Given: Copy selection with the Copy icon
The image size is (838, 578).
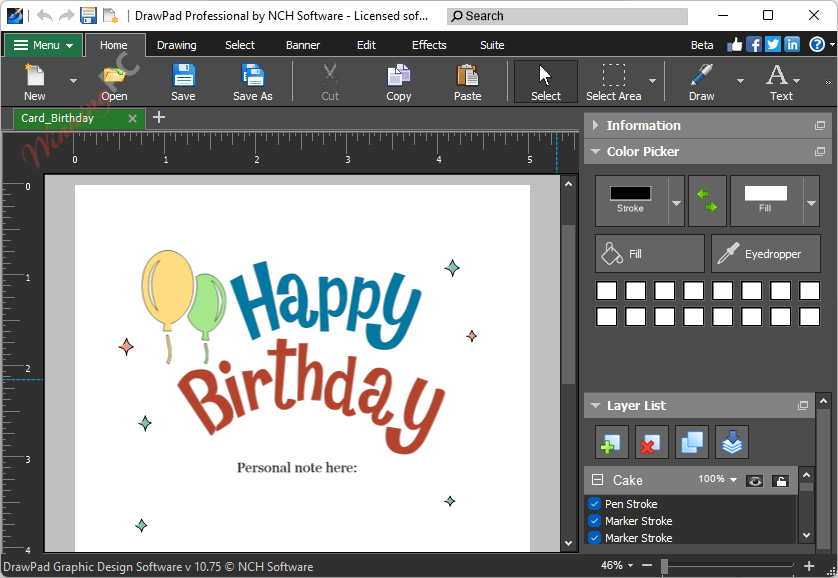Looking at the screenshot, I should (399, 82).
